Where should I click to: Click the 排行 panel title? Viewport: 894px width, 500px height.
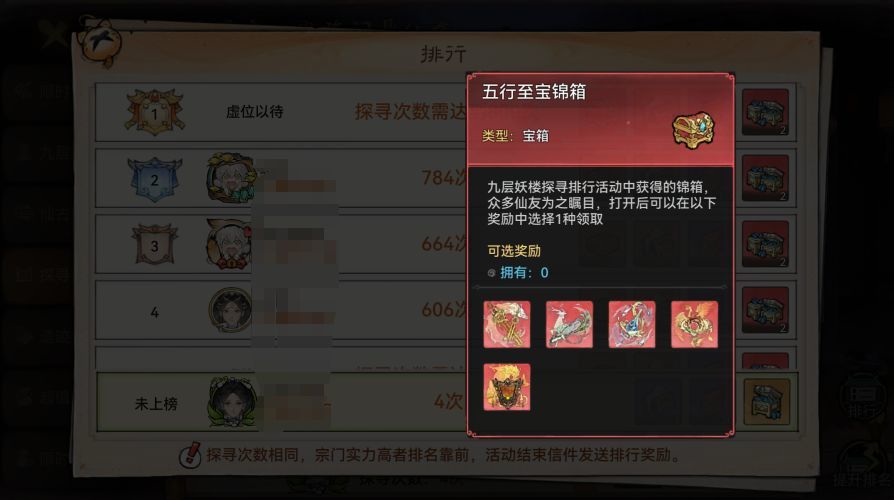(444, 54)
